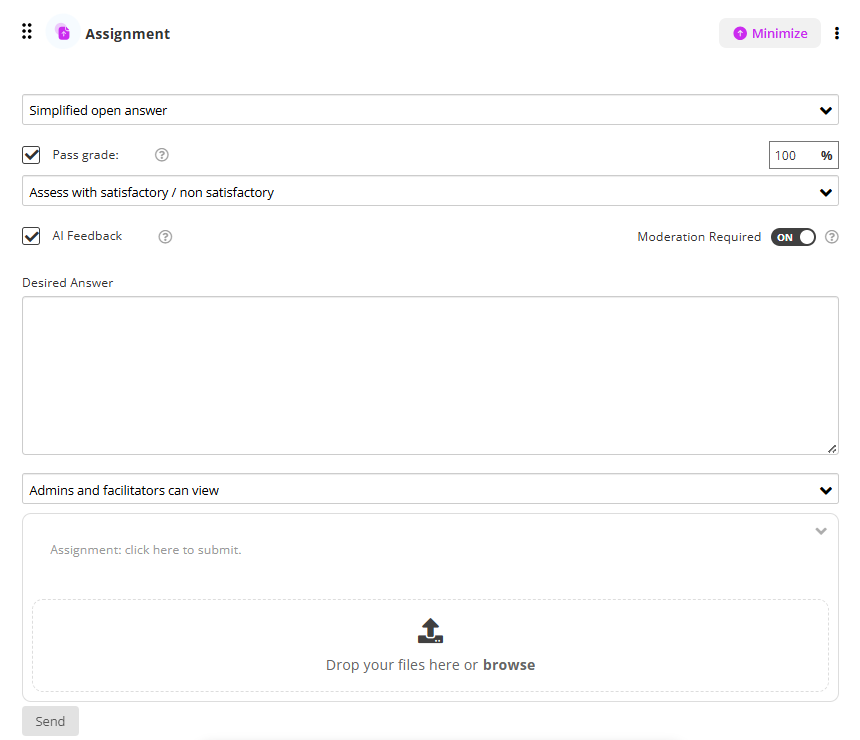Click the pass grade percentage field
The height and width of the screenshot is (740, 860).
[x=792, y=155]
